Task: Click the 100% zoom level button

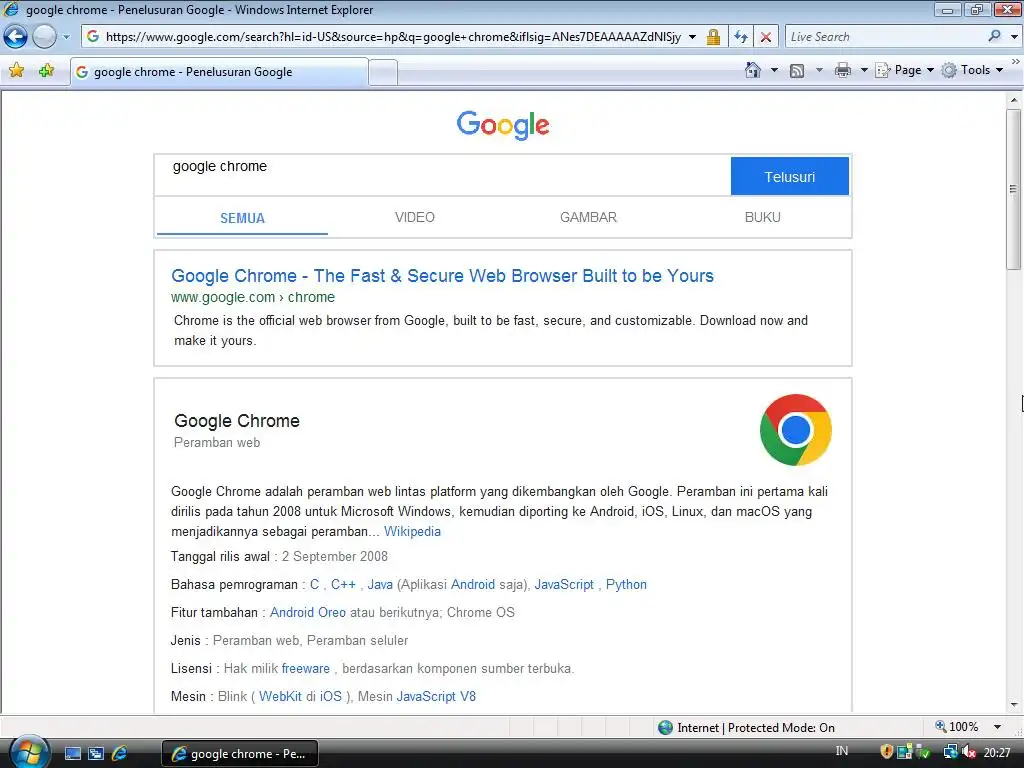Action: (x=957, y=727)
